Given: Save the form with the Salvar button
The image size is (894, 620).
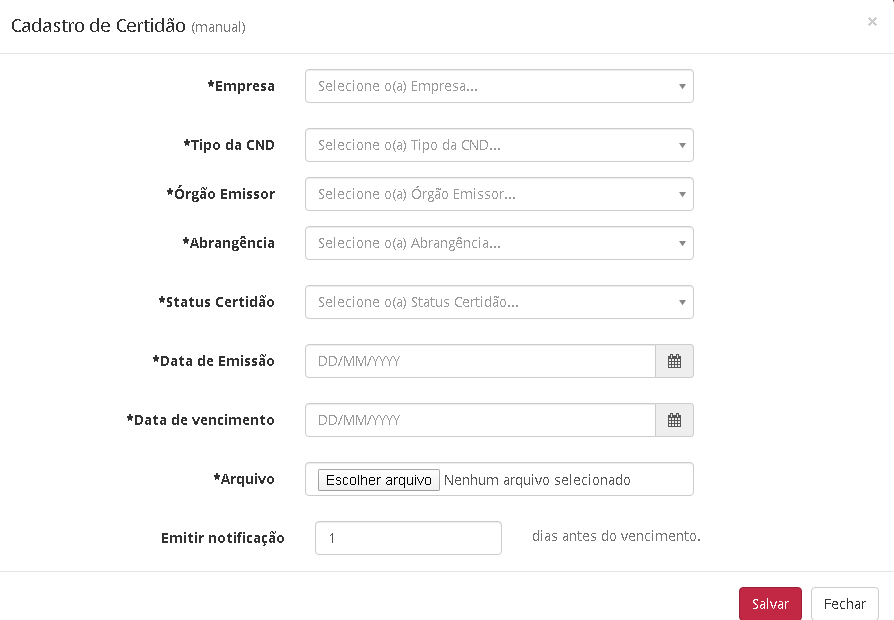Looking at the screenshot, I should point(770,604).
